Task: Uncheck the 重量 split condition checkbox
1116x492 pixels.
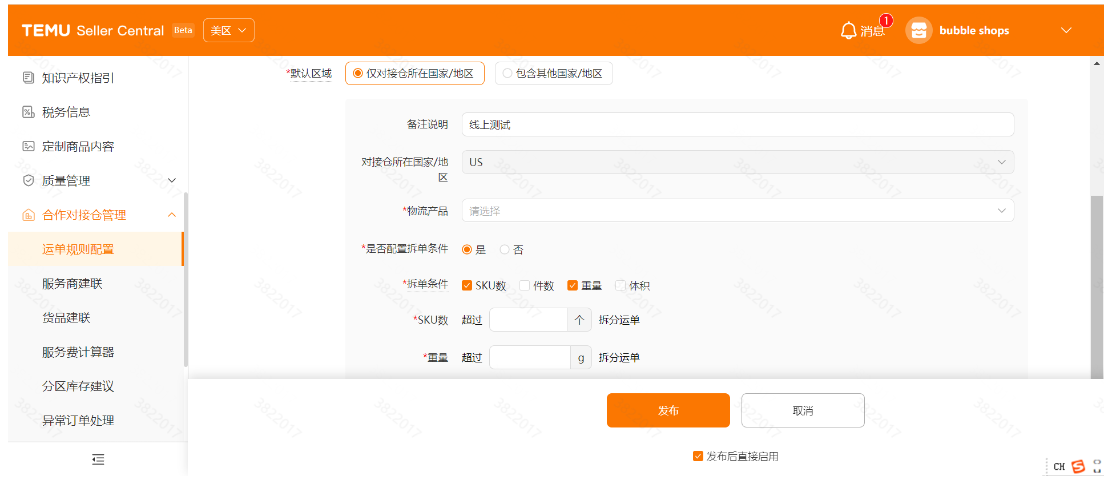Action: pyautogui.click(x=573, y=286)
